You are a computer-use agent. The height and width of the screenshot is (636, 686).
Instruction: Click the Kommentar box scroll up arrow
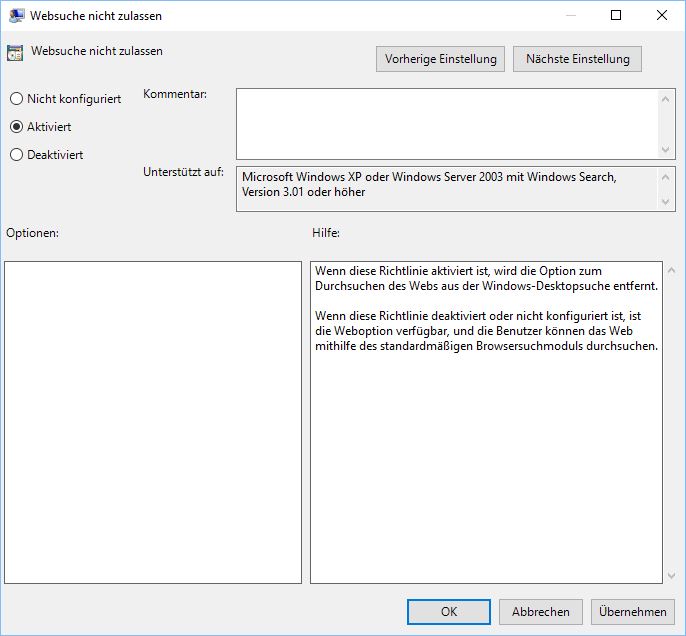[665, 99]
